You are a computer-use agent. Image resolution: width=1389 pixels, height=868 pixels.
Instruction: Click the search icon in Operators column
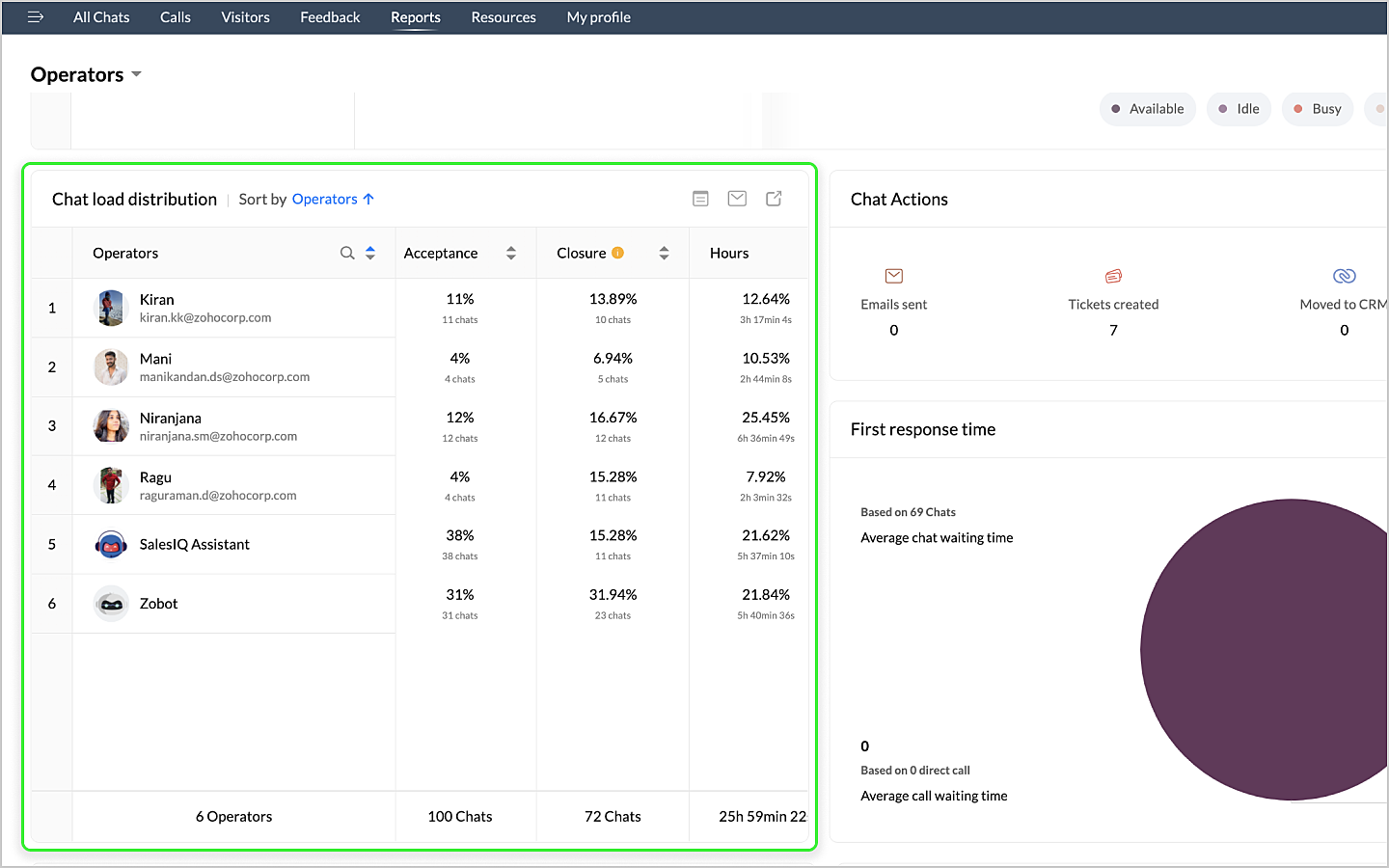(347, 253)
